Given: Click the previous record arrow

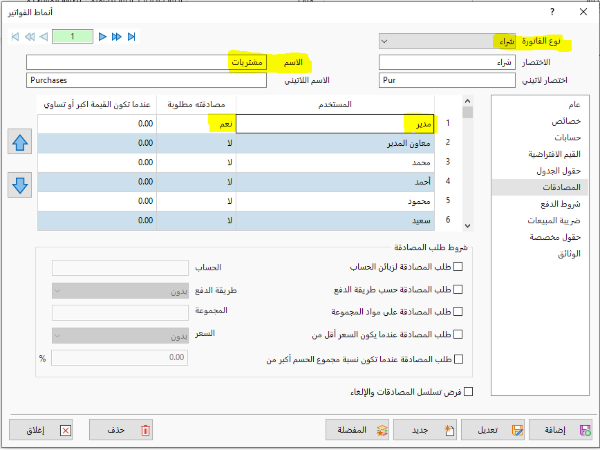Looking at the screenshot, I should 44,37.
